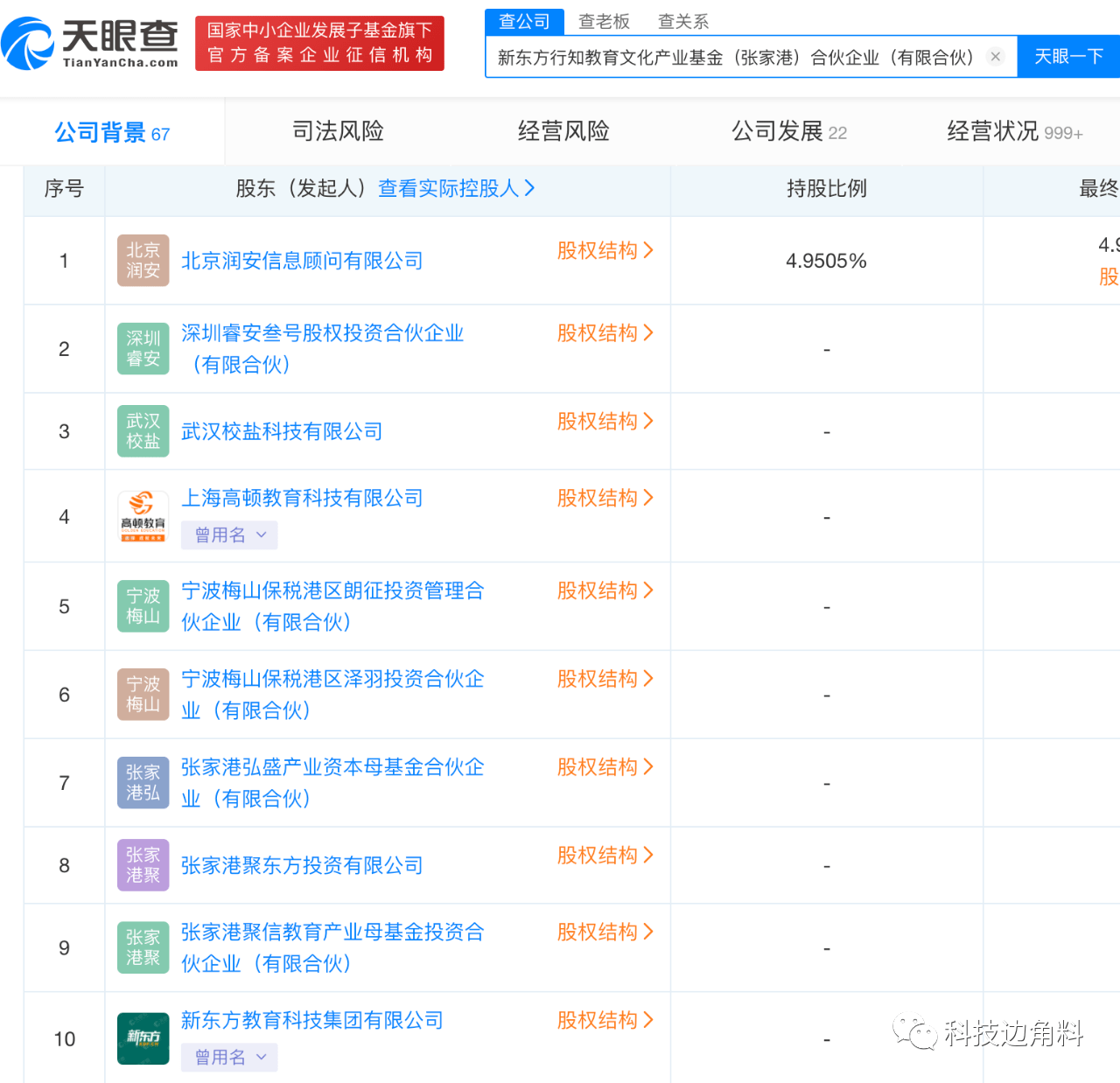Click the 北京润安 company avatar icon

click(143, 261)
